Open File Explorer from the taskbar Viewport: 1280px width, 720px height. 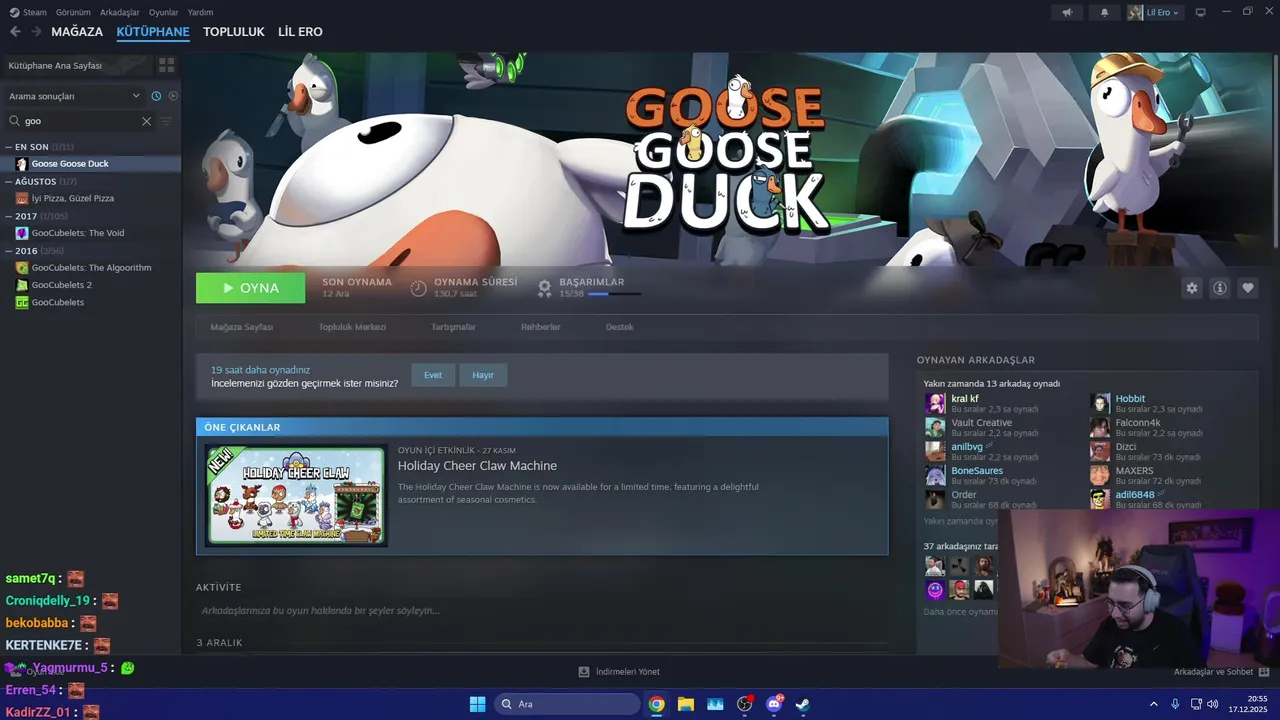[x=686, y=704]
